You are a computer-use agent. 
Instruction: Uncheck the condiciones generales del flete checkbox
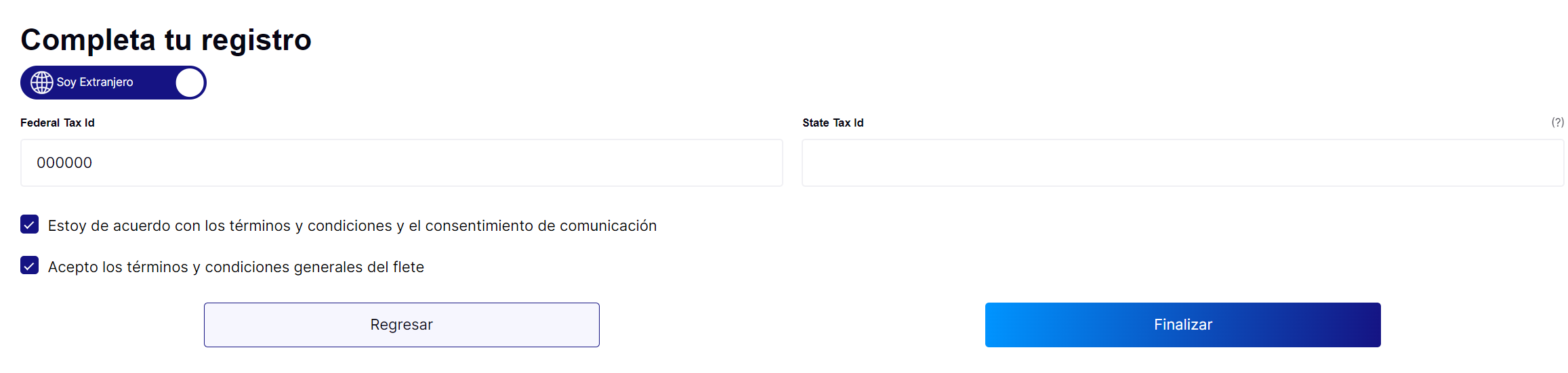click(x=29, y=265)
